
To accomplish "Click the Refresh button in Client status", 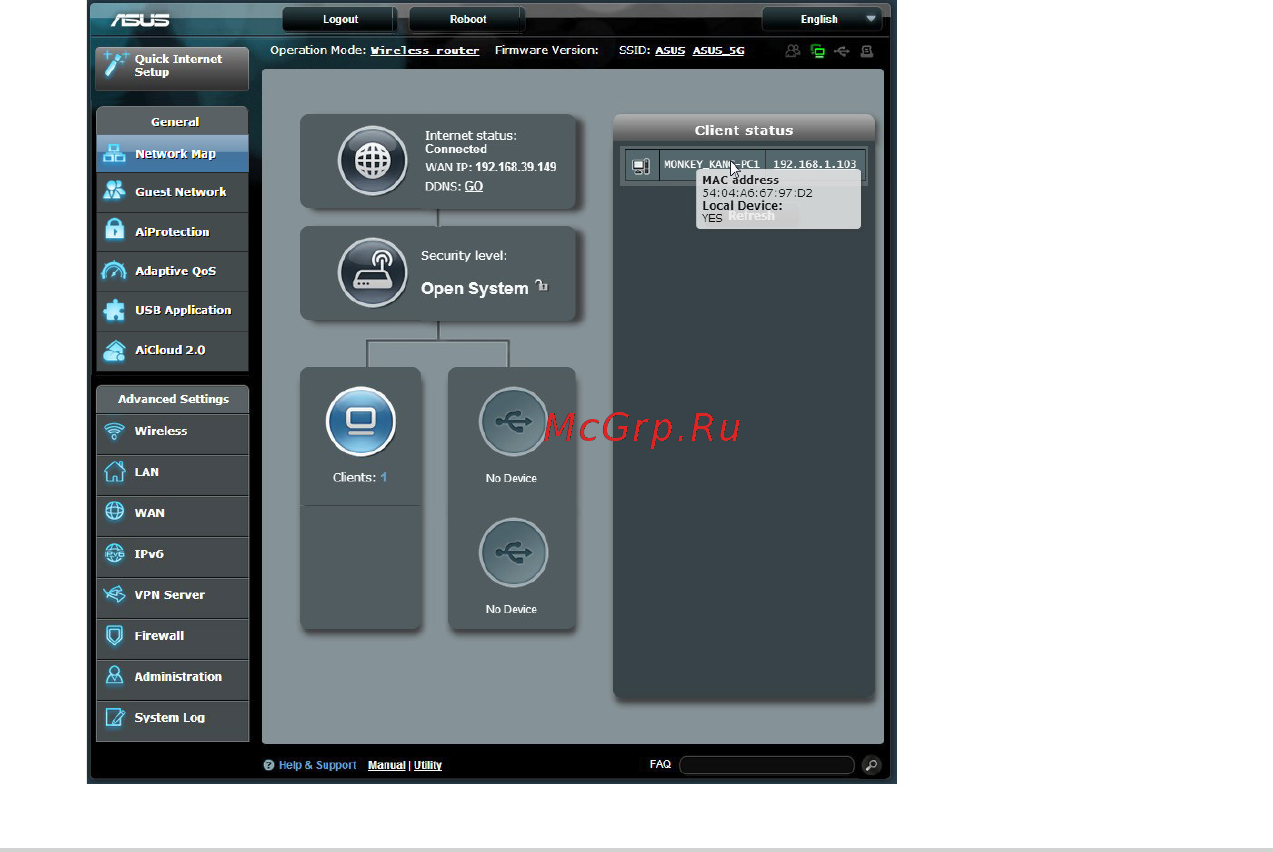I will [750, 216].
